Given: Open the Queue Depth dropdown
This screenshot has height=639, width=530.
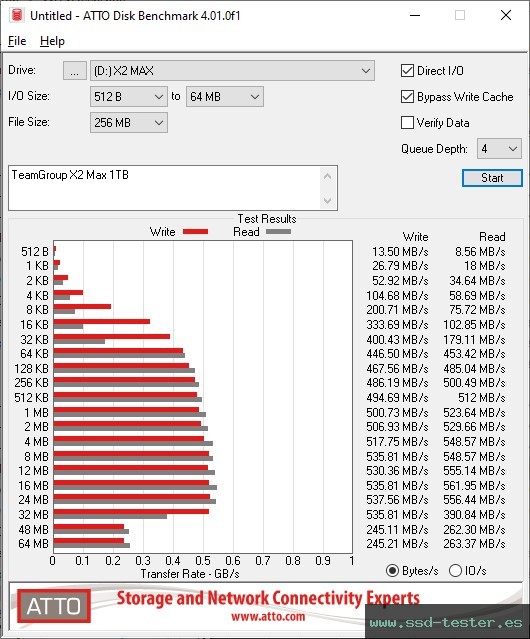Looking at the screenshot, I should point(499,149).
